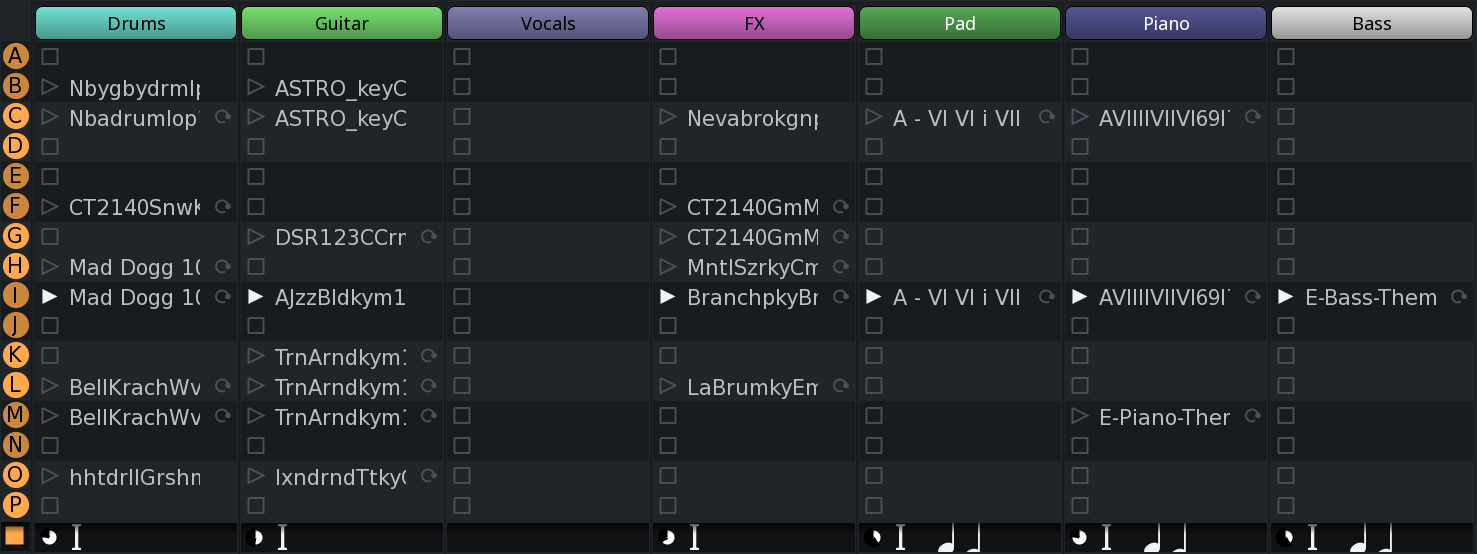Image resolution: width=1477 pixels, height=554 pixels.
Task: Trigger cue F
Action: pos(15,206)
